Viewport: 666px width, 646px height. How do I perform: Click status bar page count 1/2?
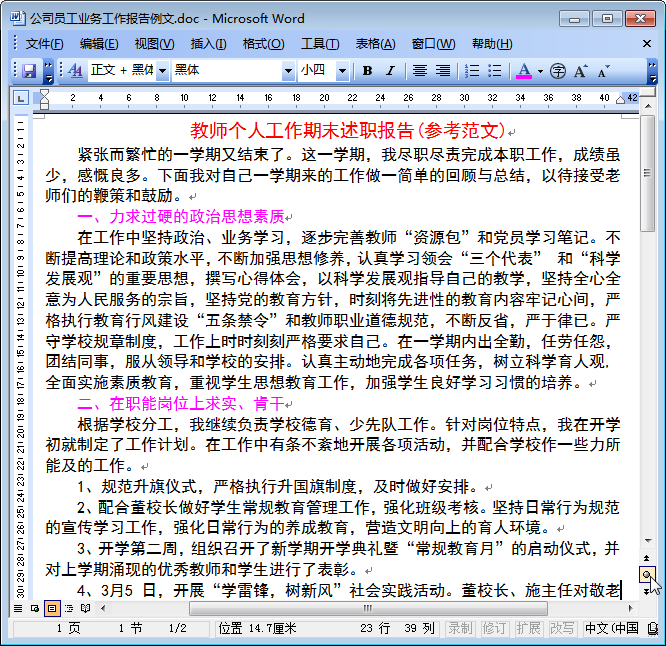click(177, 628)
